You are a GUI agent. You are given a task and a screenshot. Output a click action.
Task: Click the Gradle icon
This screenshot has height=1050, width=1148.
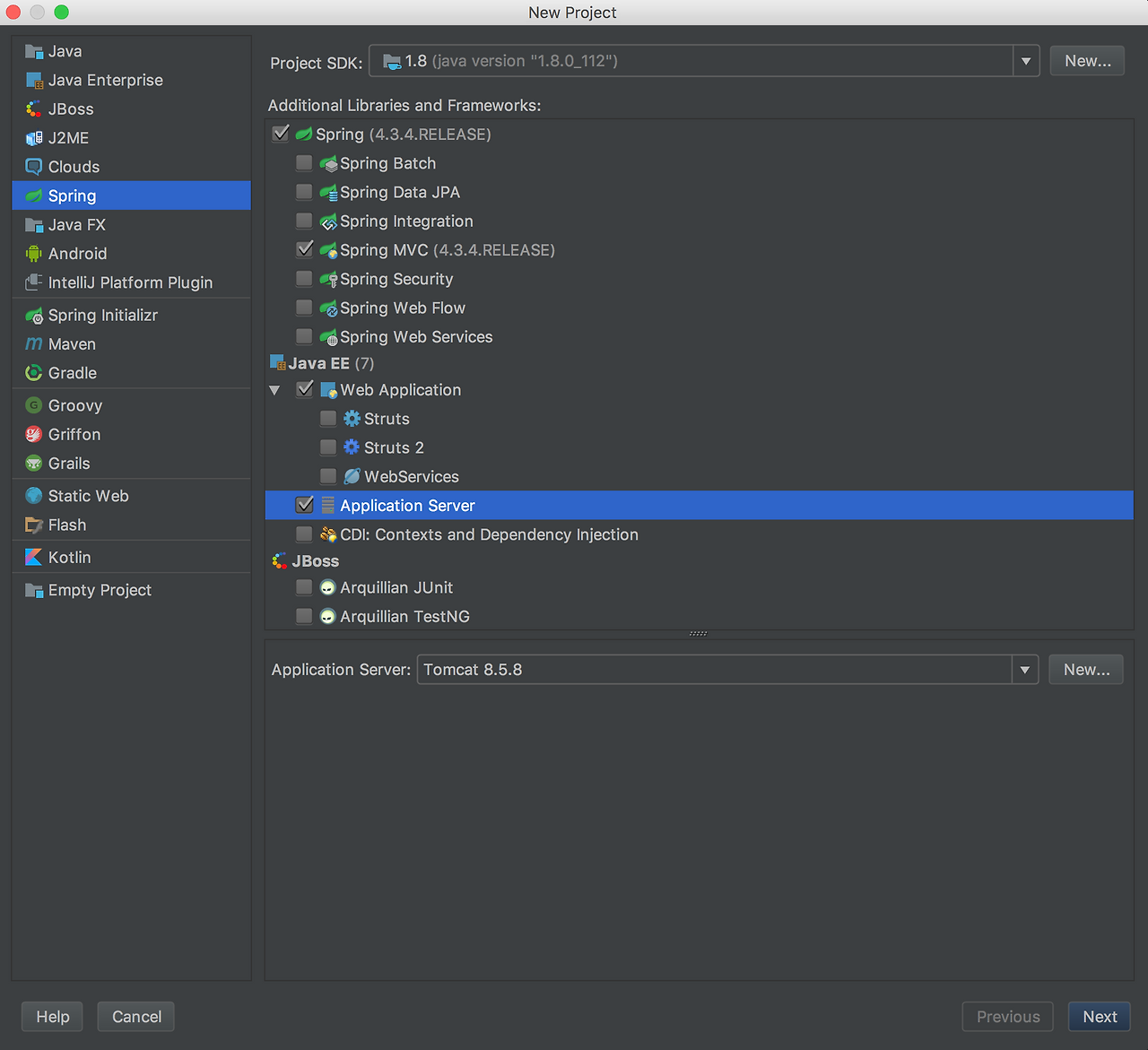pyautogui.click(x=34, y=373)
